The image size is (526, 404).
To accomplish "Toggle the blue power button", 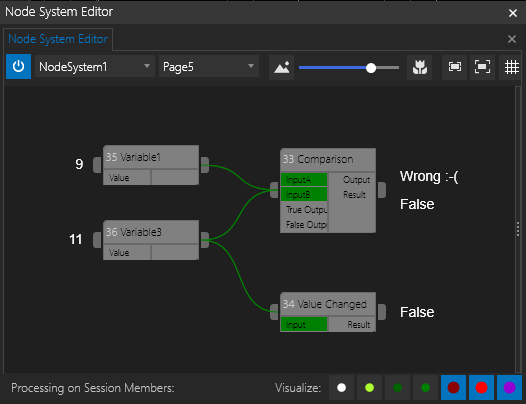I will pos(18,66).
